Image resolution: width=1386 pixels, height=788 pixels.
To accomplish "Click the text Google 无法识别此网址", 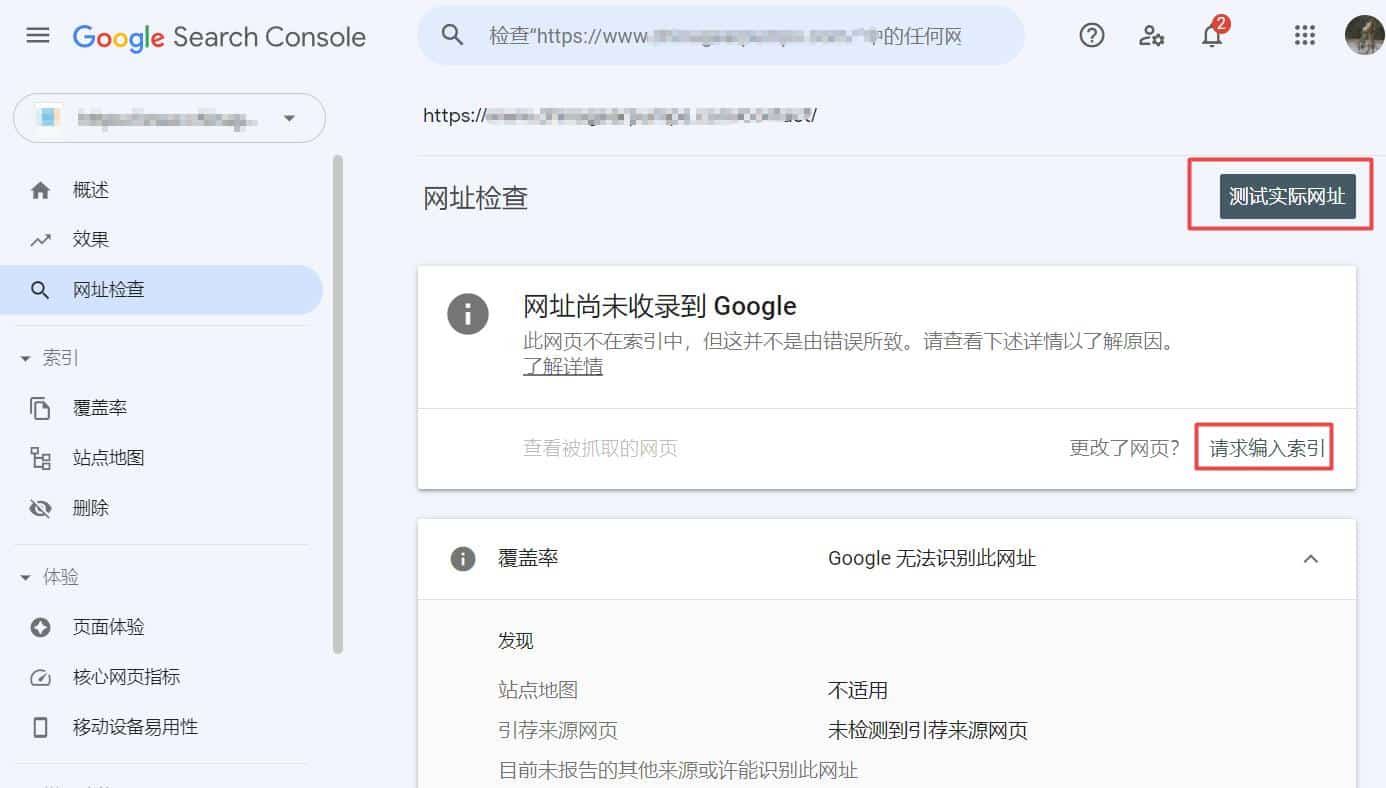I will click(932, 559).
